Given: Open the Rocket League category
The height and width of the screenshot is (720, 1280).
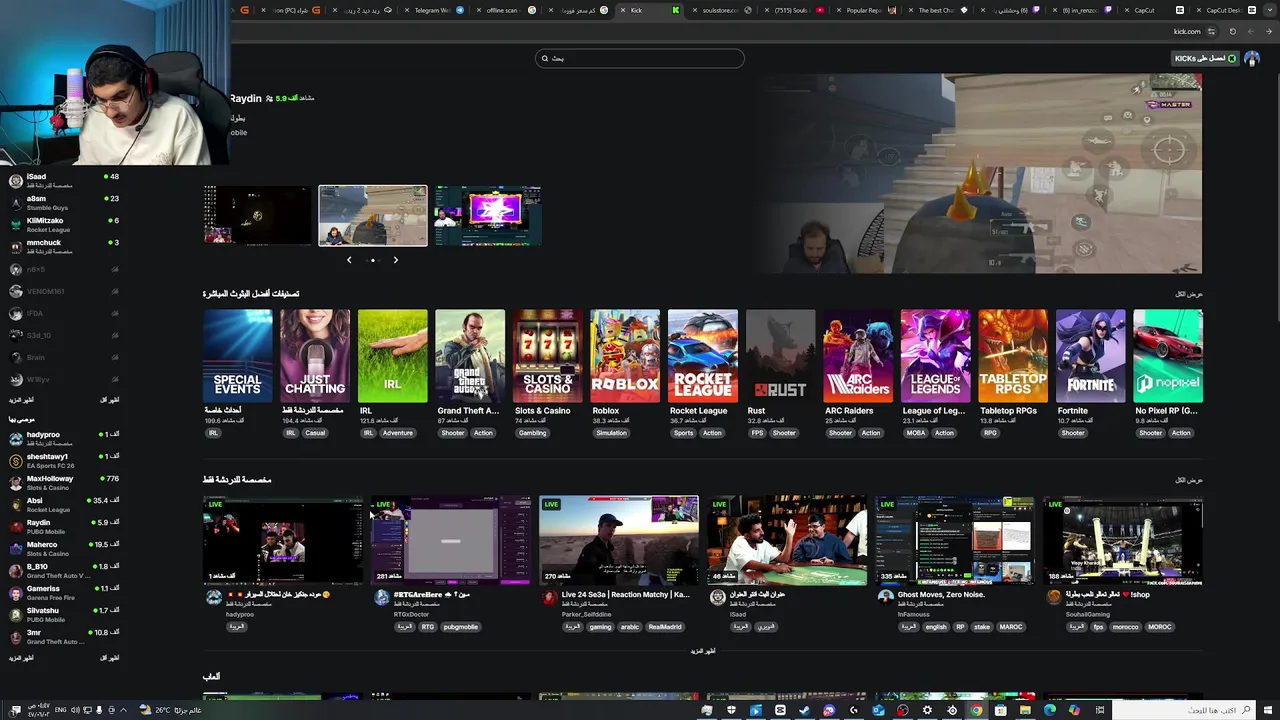Looking at the screenshot, I should pos(702,356).
